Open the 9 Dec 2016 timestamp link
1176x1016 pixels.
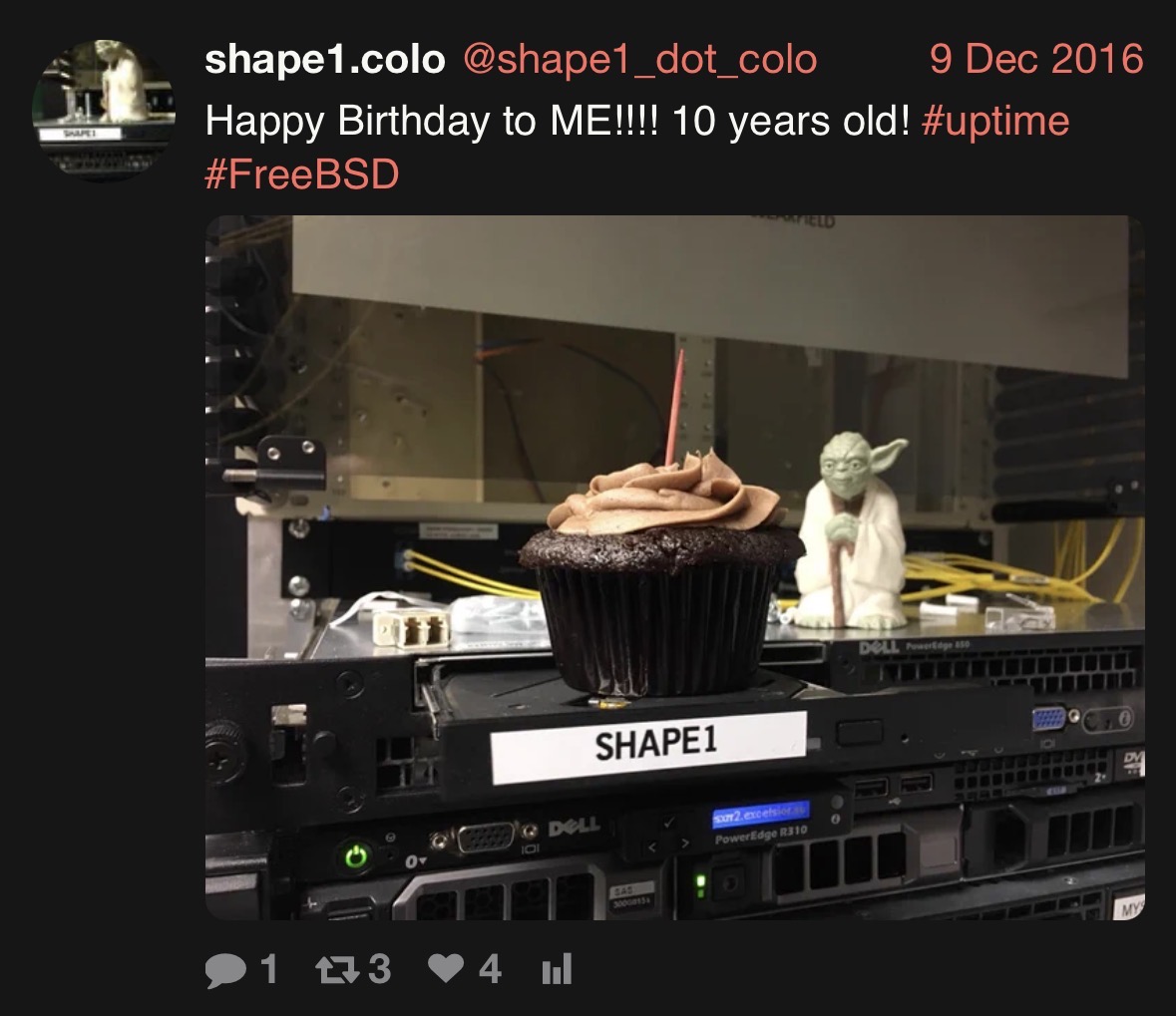click(1036, 59)
